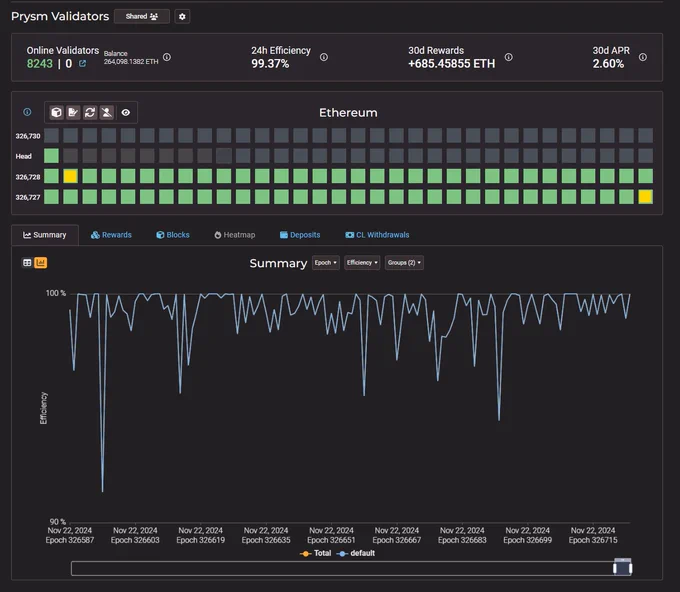Expand the Efficiency dropdown

(x=362, y=263)
